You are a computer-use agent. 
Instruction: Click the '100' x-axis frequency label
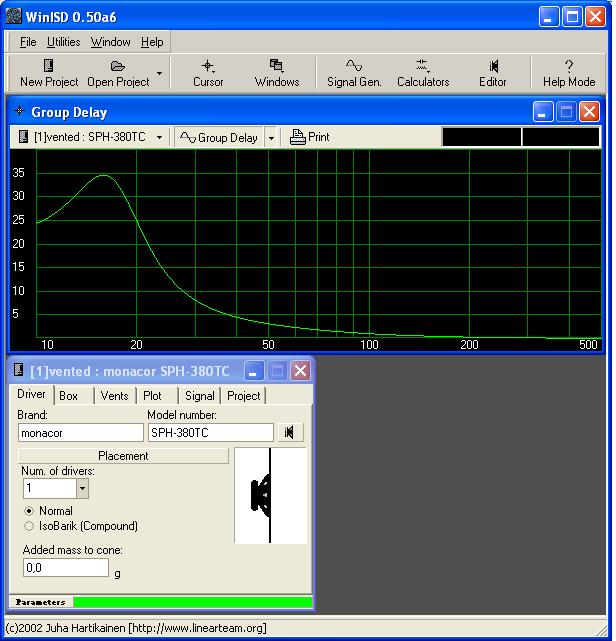[x=369, y=345]
